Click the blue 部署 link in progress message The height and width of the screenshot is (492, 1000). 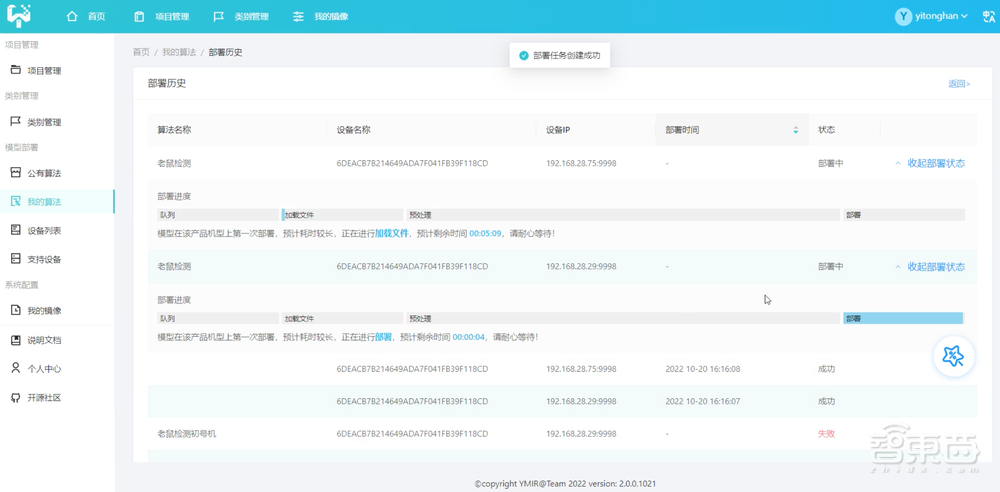[383, 337]
